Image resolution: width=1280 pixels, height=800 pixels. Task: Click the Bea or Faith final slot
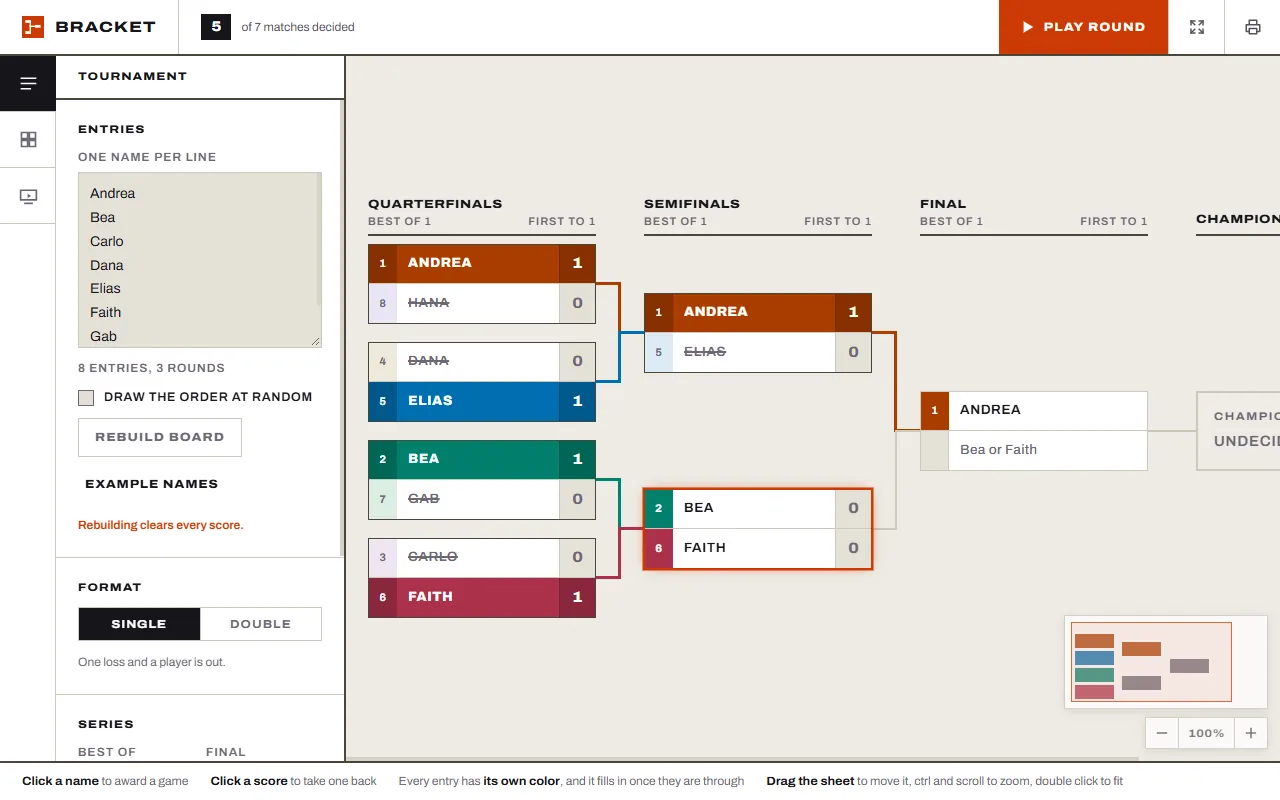tap(1048, 450)
